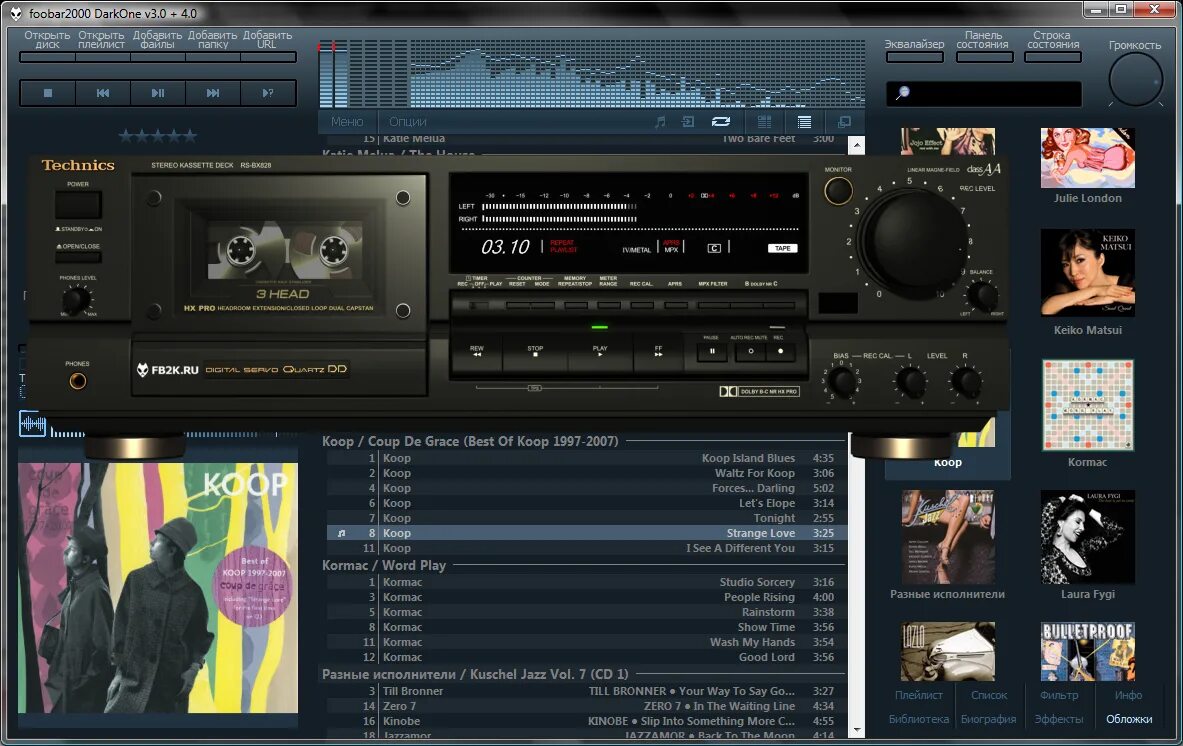1183x746 pixels.
Task: Click the 'Открыть плейлист' button
Action: [101, 45]
